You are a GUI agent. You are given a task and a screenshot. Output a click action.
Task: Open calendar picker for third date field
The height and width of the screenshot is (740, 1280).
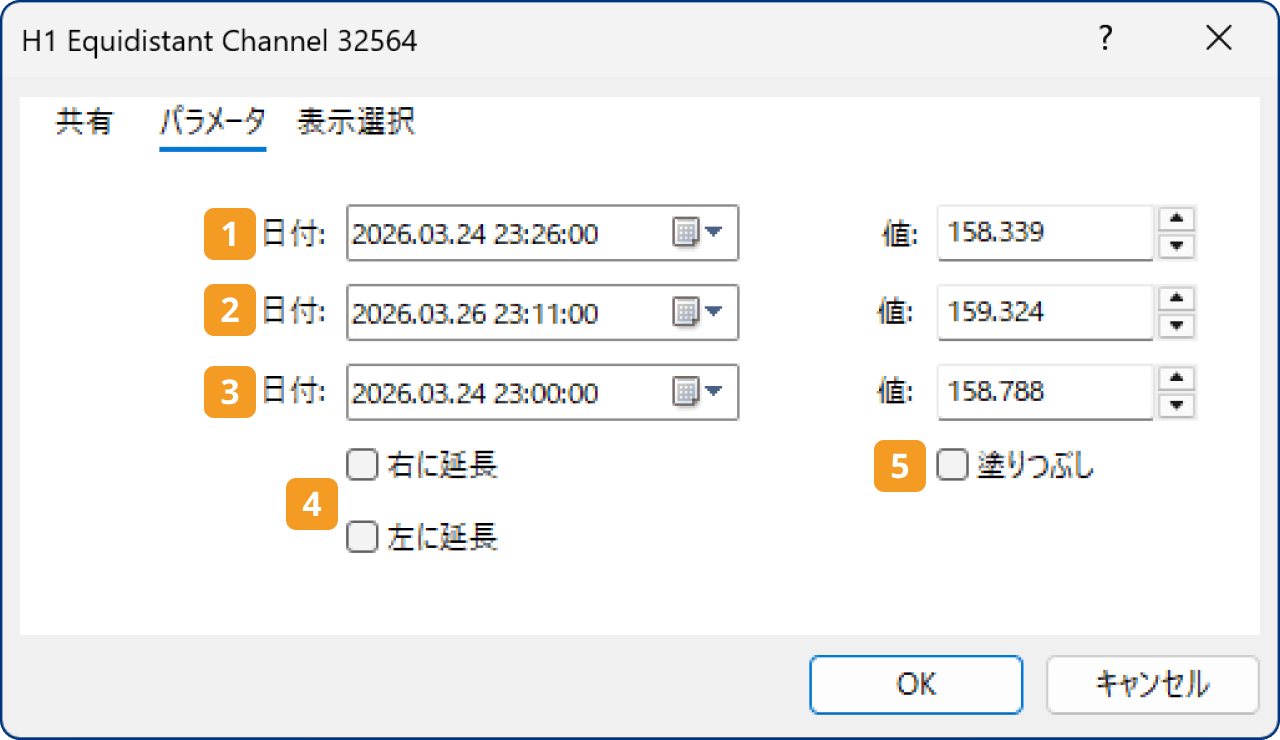pyautogui.click(x=697, y=391)
